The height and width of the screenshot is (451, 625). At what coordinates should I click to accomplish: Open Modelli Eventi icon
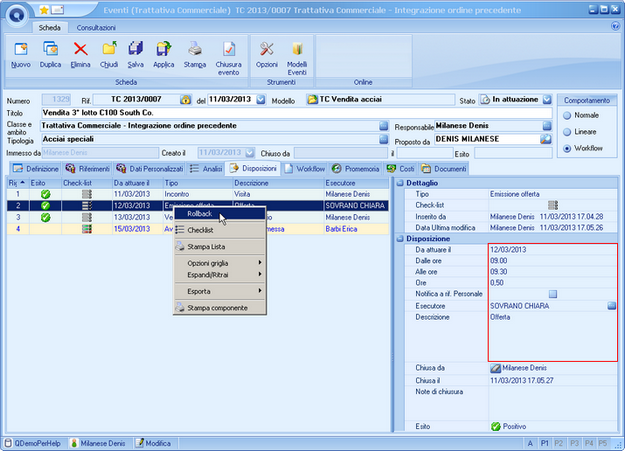tap(297, 49)
